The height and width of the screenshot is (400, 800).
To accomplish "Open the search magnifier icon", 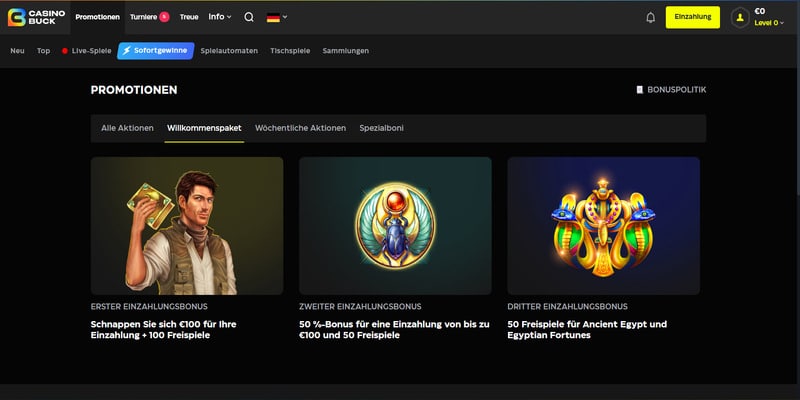I will pyautogui.click(x=249, y=17).
